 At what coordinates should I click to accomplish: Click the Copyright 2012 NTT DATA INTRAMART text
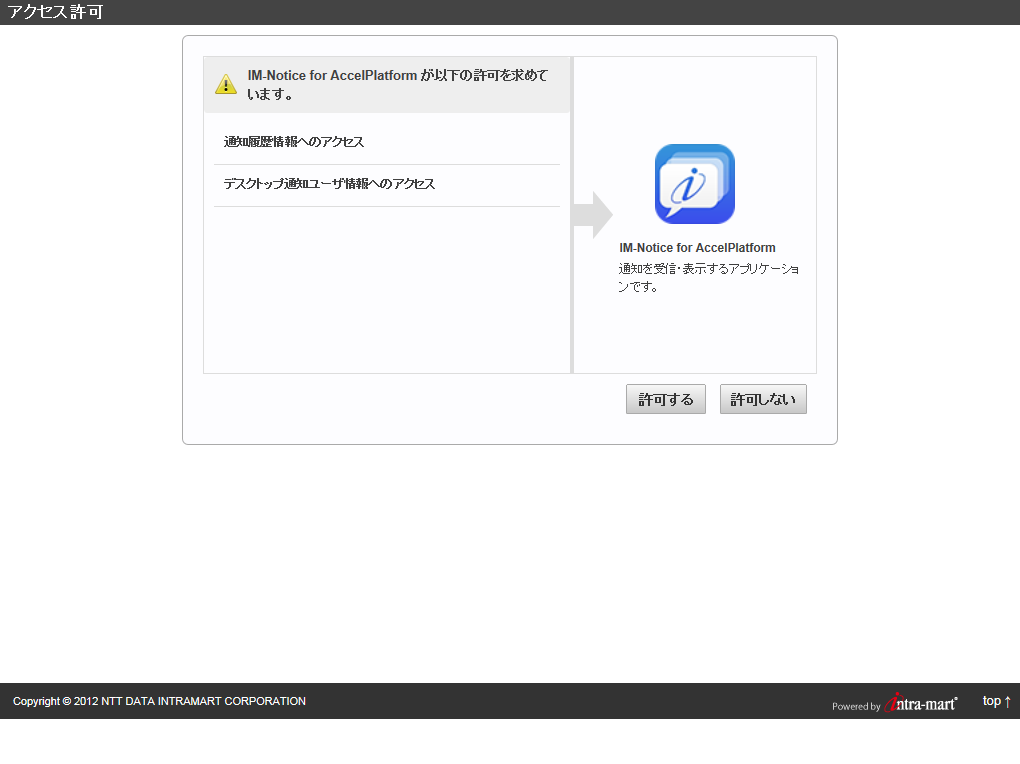(159, 701)
